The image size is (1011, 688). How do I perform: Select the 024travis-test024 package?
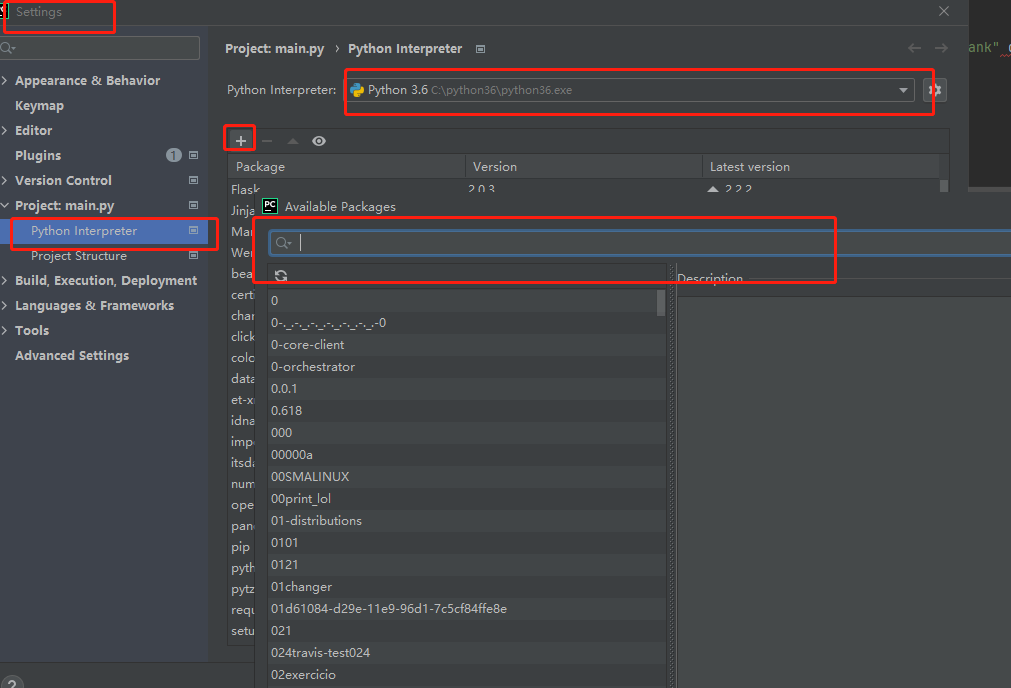[x=467, y=653]
